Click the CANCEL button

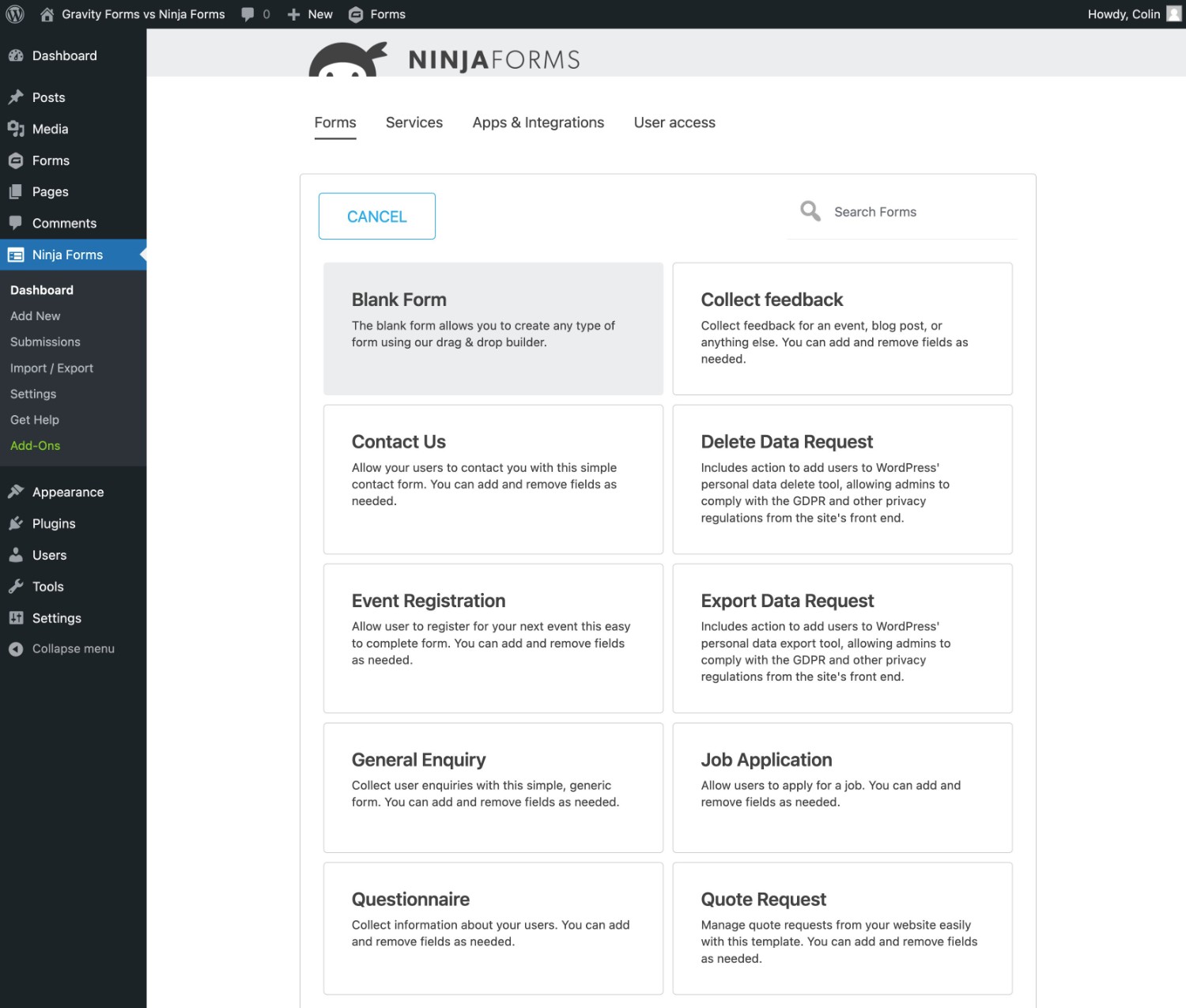(377, 216)
